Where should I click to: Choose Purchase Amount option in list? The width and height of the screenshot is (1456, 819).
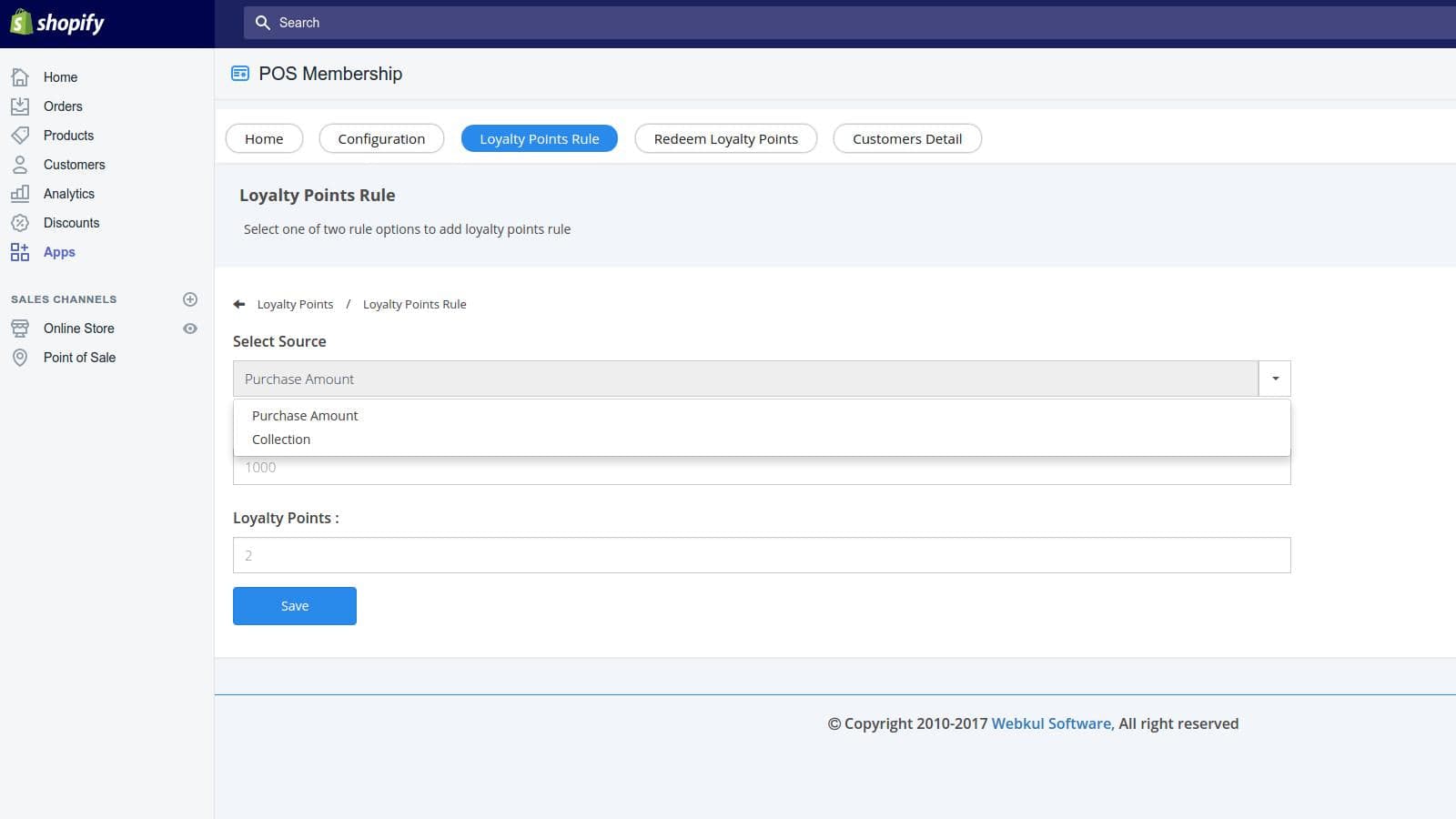click(305, 416)
